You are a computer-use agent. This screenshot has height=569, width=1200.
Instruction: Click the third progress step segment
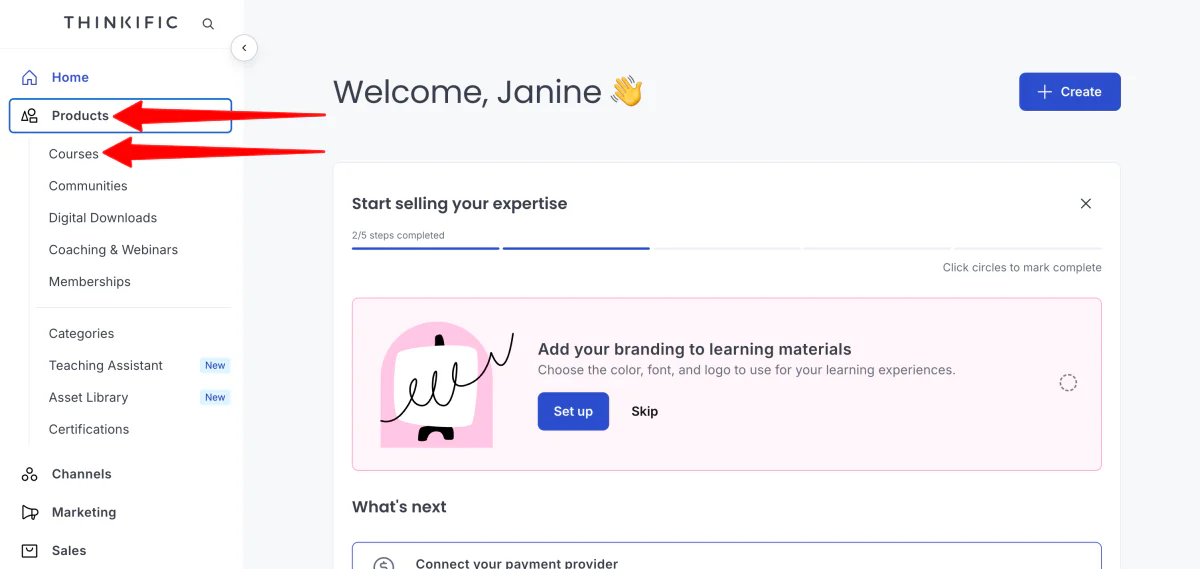(727, 248)
